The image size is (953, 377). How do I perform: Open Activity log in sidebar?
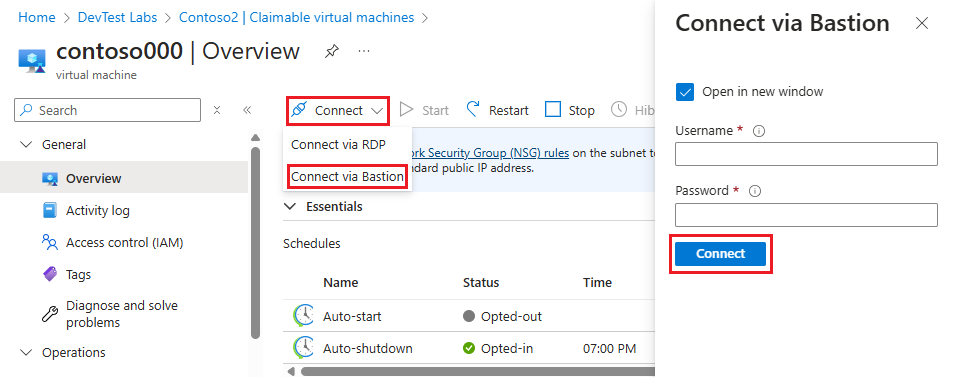(x=98, y=210)
